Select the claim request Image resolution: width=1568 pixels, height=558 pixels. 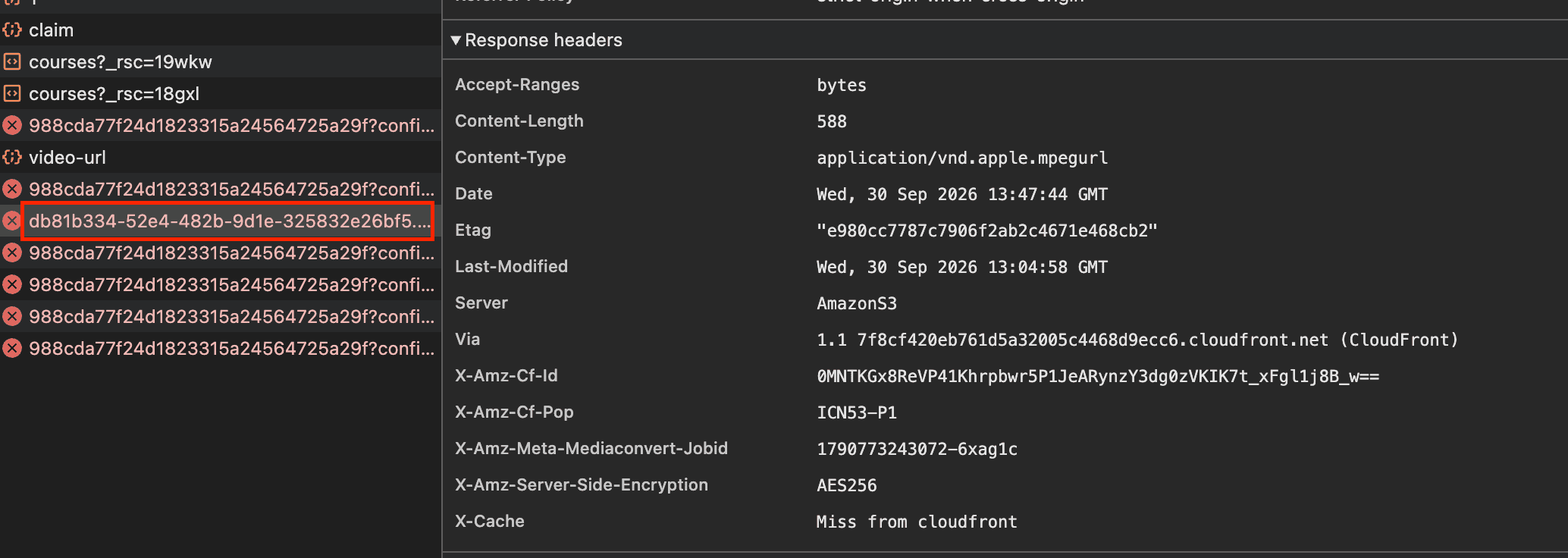[220, 30]
